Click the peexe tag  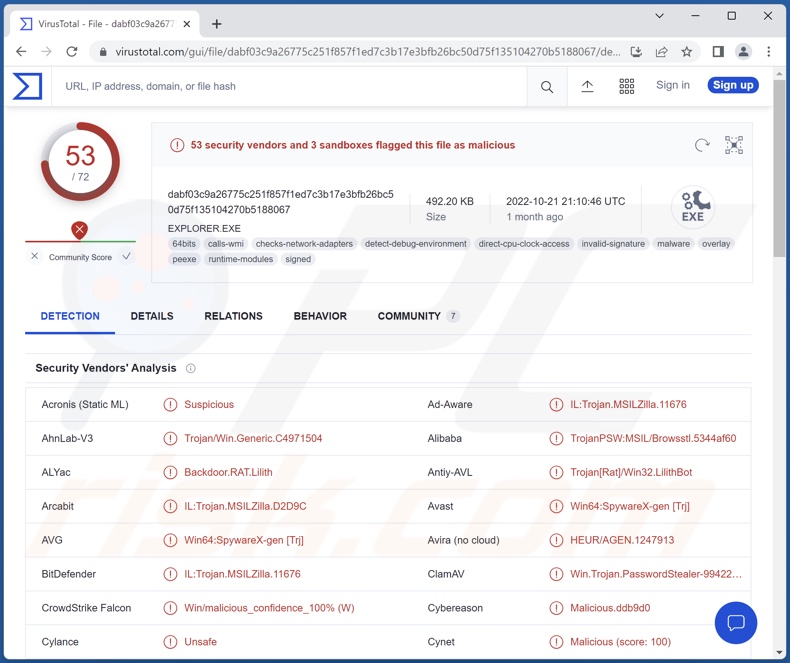(184, 259)
